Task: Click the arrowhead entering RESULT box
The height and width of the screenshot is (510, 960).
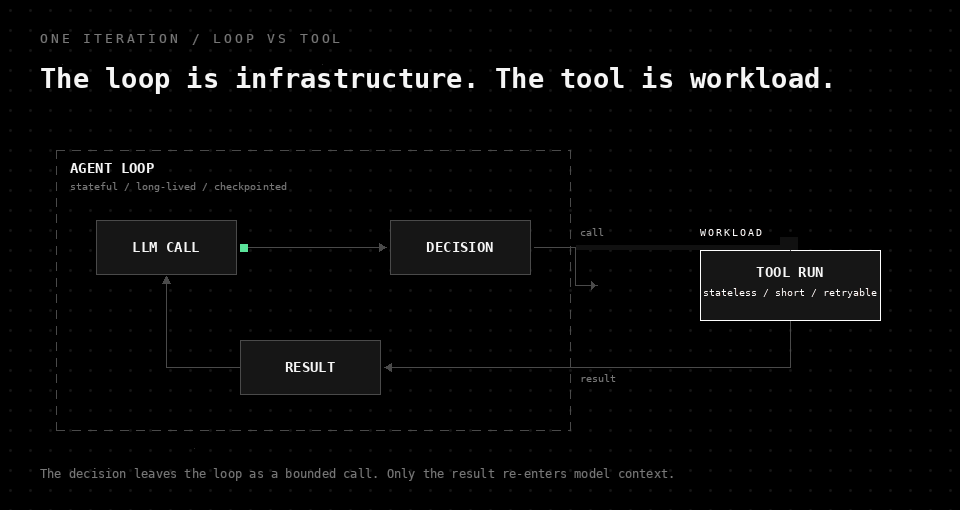Action: [388, 367]
